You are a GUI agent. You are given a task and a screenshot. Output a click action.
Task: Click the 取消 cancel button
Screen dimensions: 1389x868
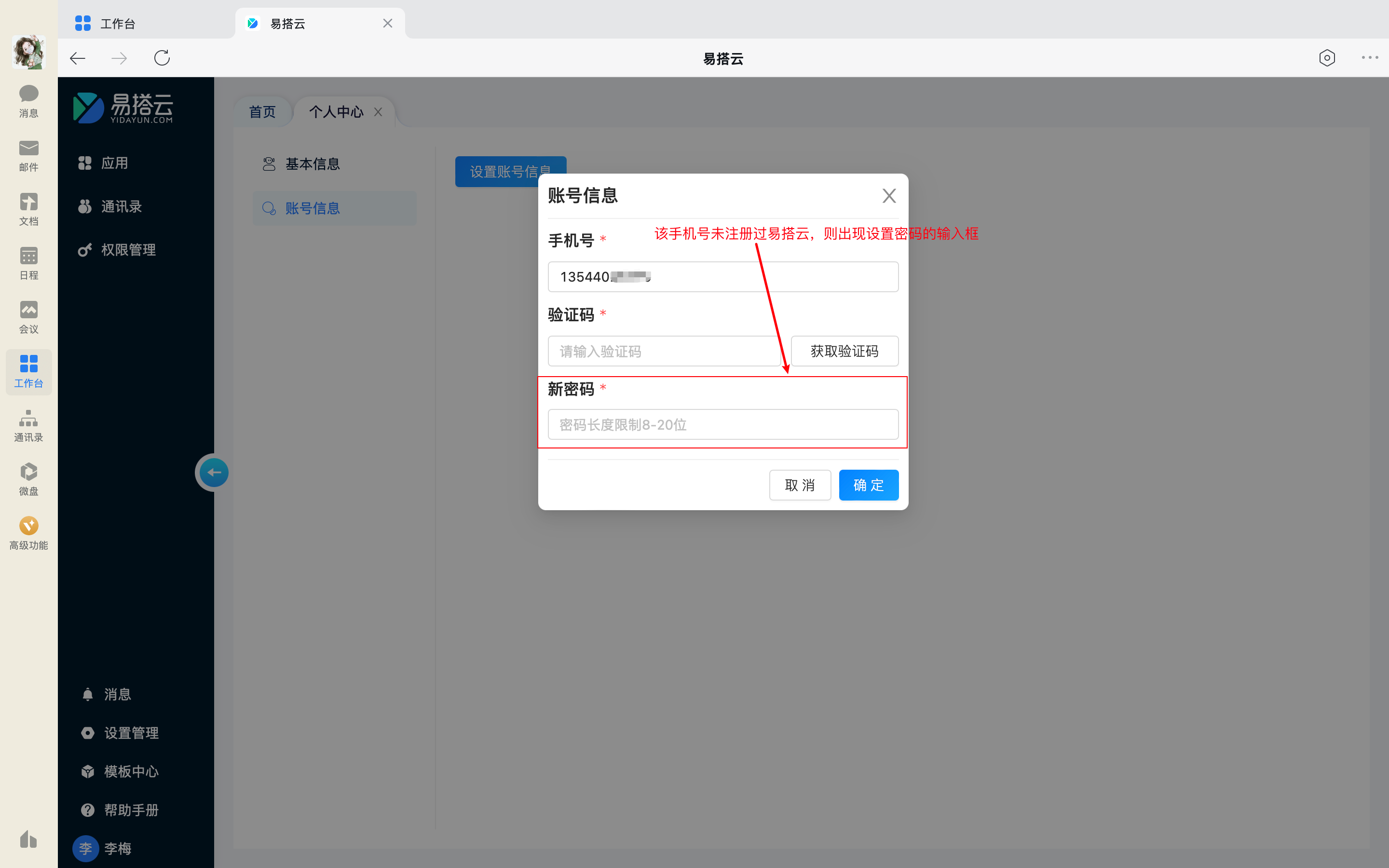800,485
